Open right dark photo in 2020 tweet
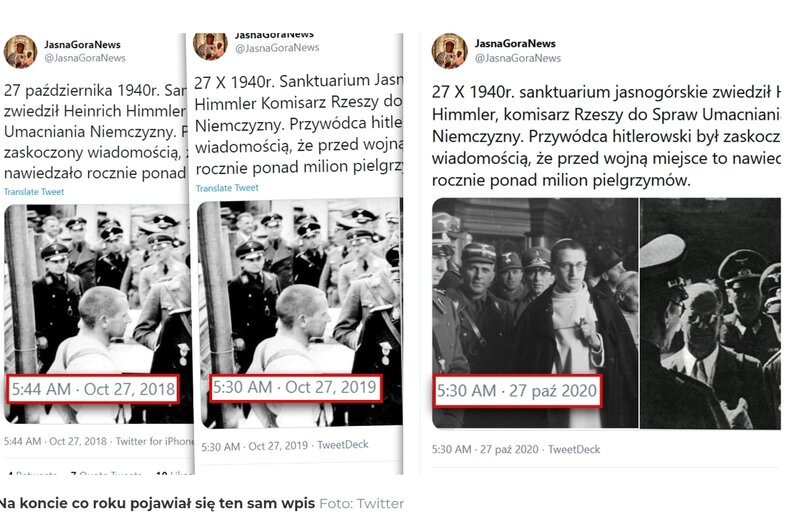Image resolution: width=800 pixels, height=527 pixels. 710,313
